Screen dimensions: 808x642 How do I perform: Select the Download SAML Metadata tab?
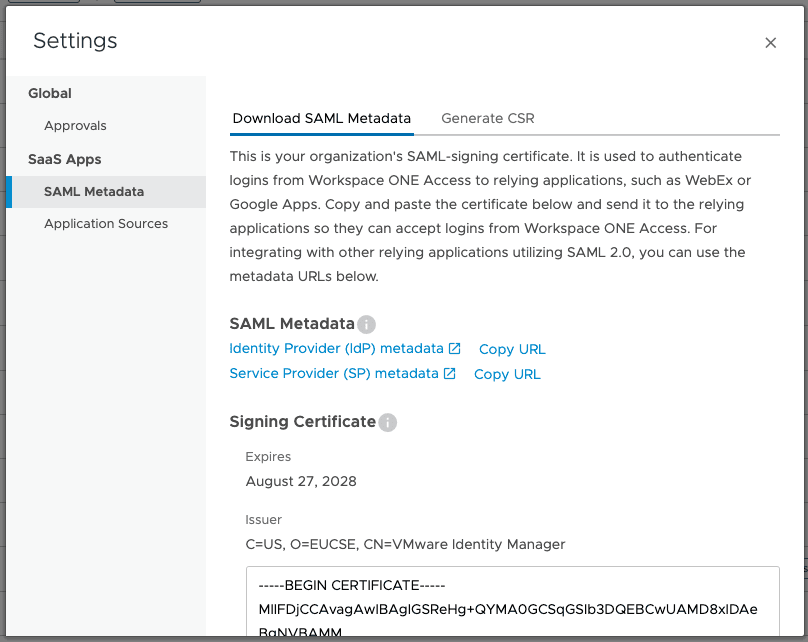coord(322,119)
